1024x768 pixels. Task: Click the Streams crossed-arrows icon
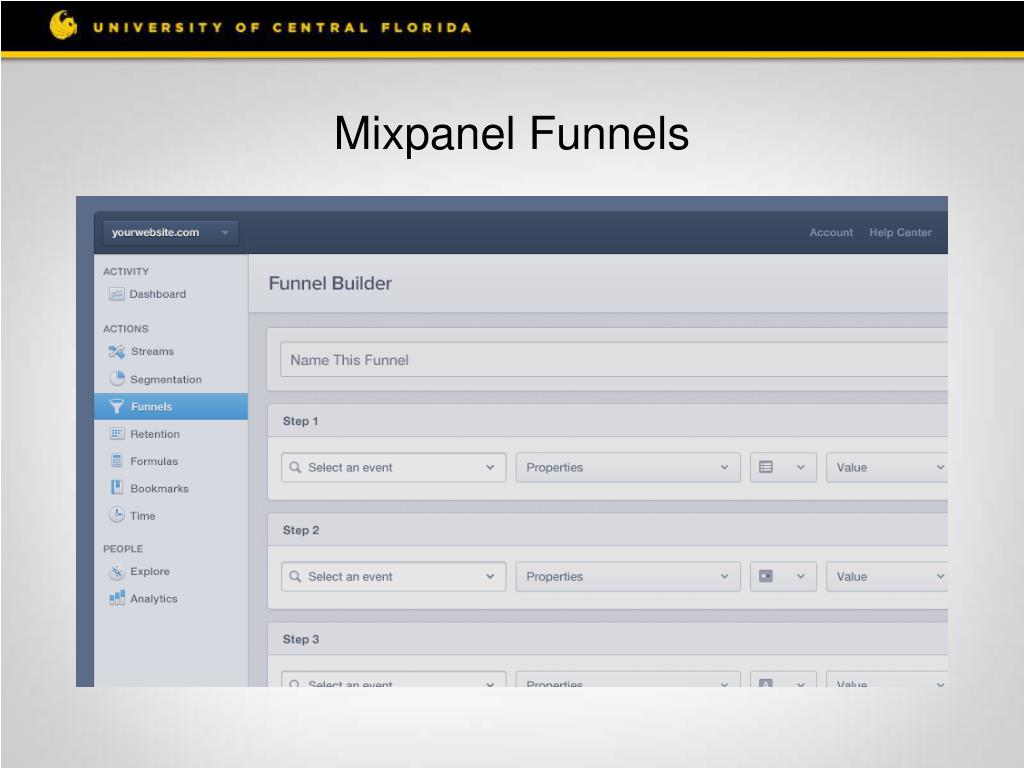pyautogui.click(x=116, y=351)
